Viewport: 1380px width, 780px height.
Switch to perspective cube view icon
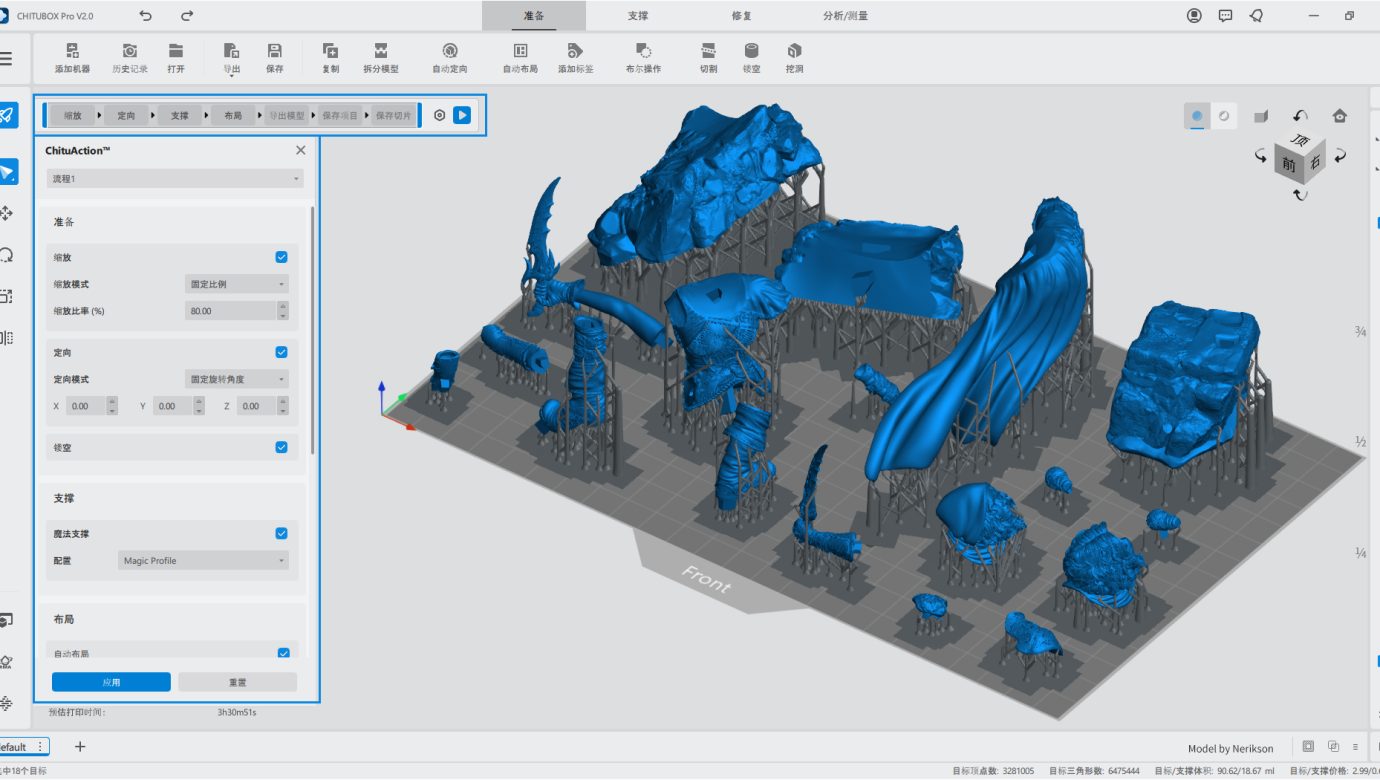pos(1261,116)
